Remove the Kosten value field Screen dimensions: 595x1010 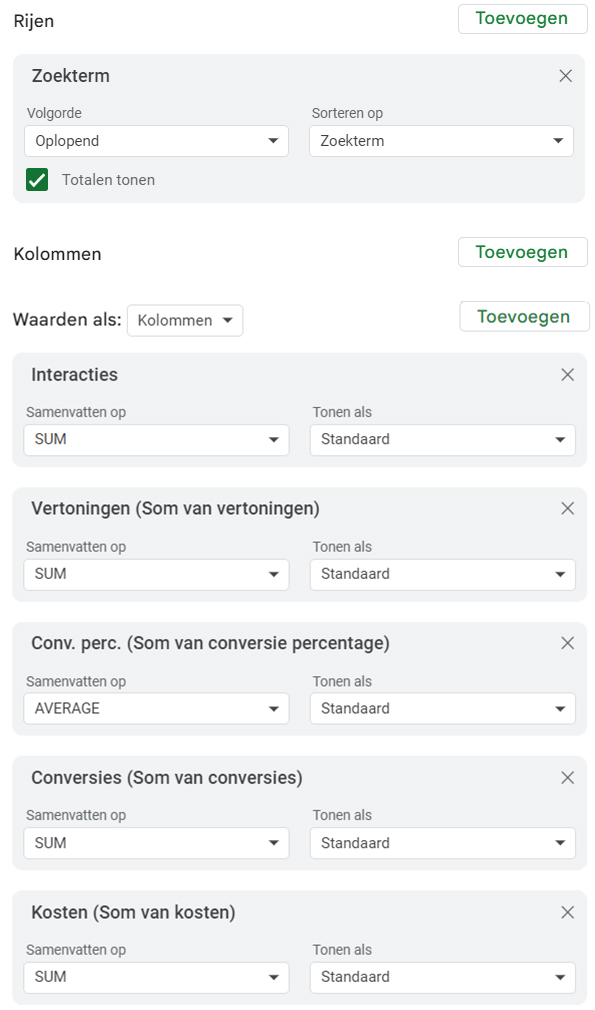click(567, 913)
